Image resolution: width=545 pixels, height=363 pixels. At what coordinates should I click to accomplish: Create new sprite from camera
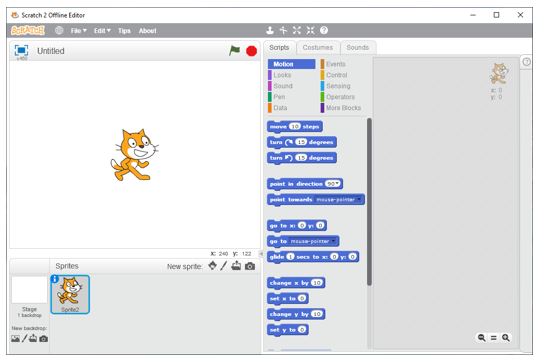(250, 266)
